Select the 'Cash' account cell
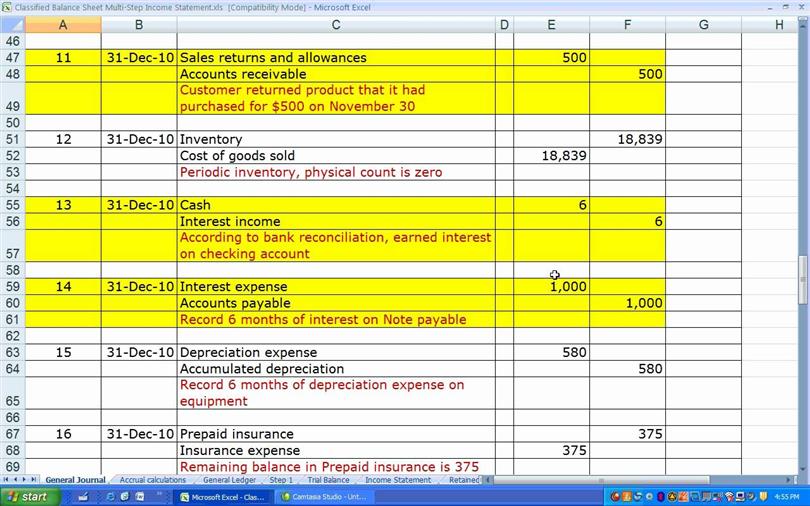810x506 pixels. point(336,205)
